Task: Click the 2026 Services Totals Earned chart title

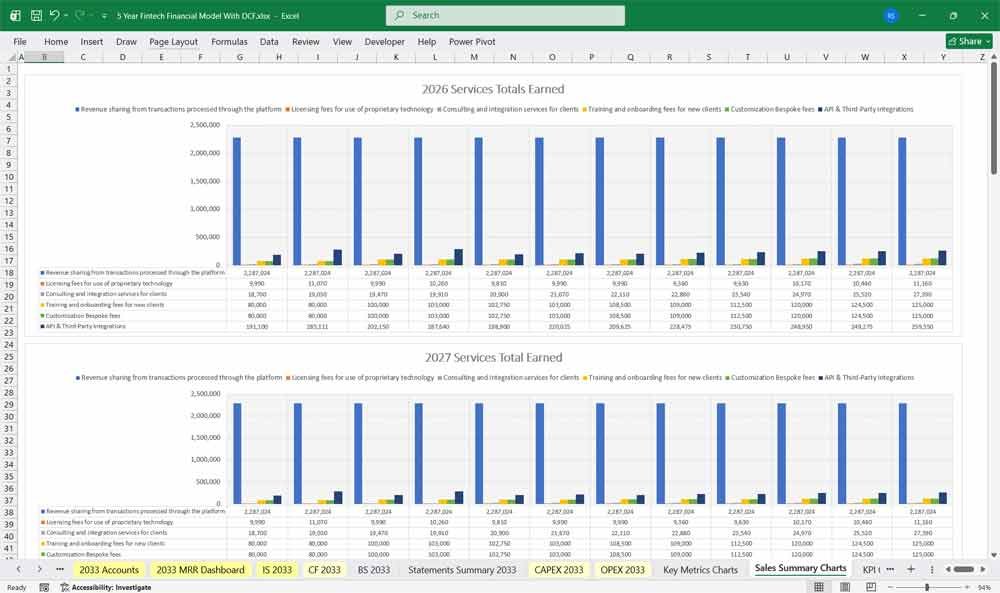Action: tap(493, 89)
